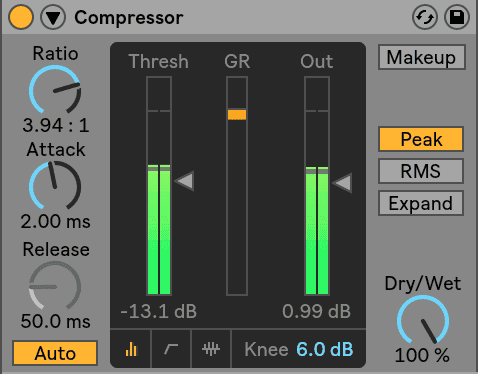Click the Knee 6.0 dB value
The height and width of the screenshot is (374, 478).
tap(325, 349)
